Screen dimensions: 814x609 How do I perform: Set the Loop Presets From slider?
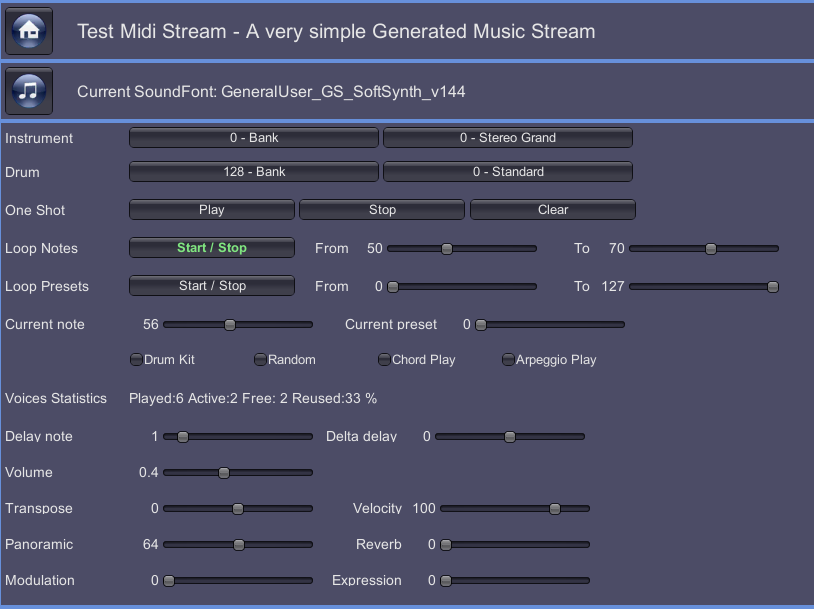pos(462,287)
